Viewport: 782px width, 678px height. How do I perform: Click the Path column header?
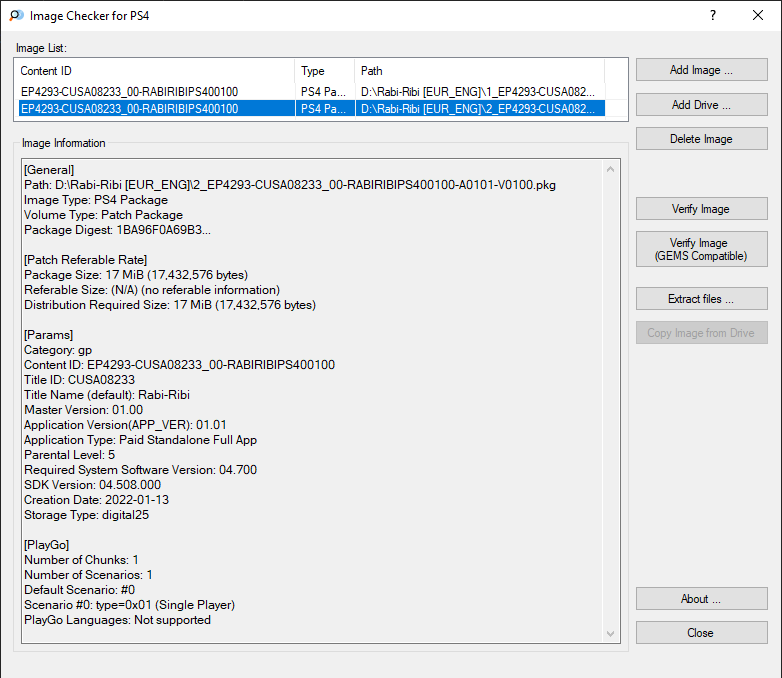click(480, 71)
